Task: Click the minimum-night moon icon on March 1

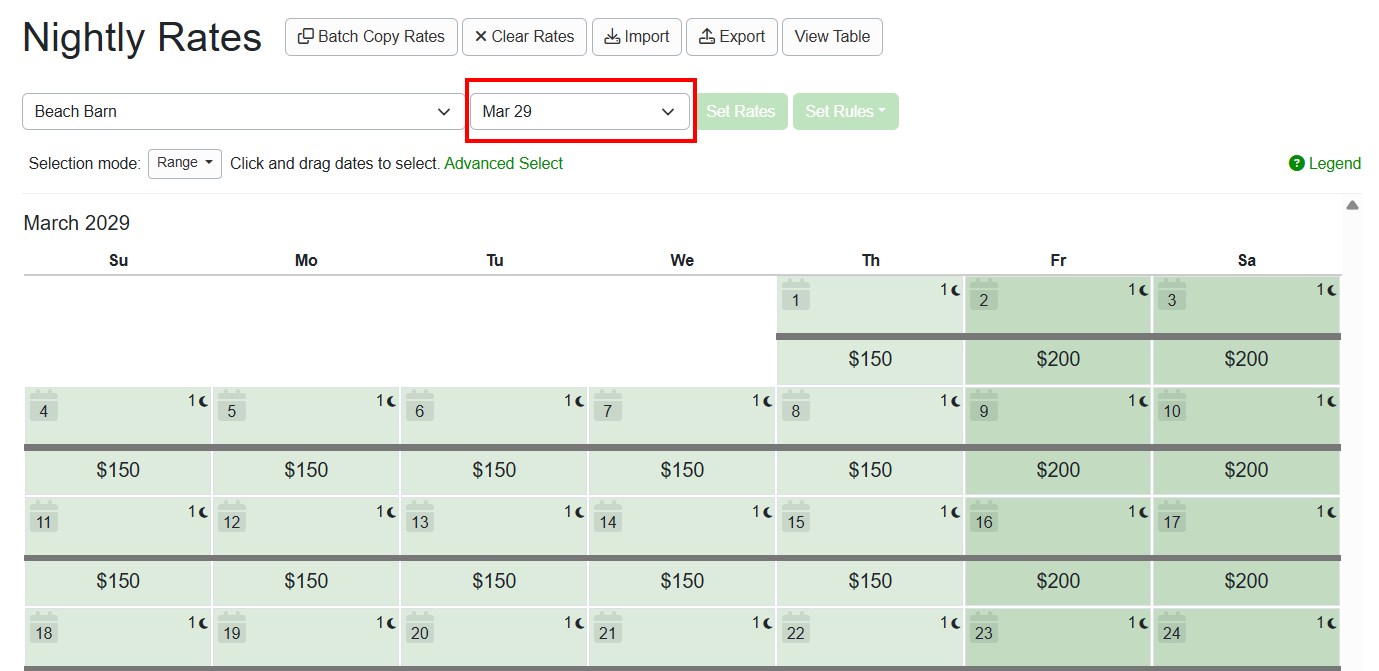Action: (x=955, y=290)
